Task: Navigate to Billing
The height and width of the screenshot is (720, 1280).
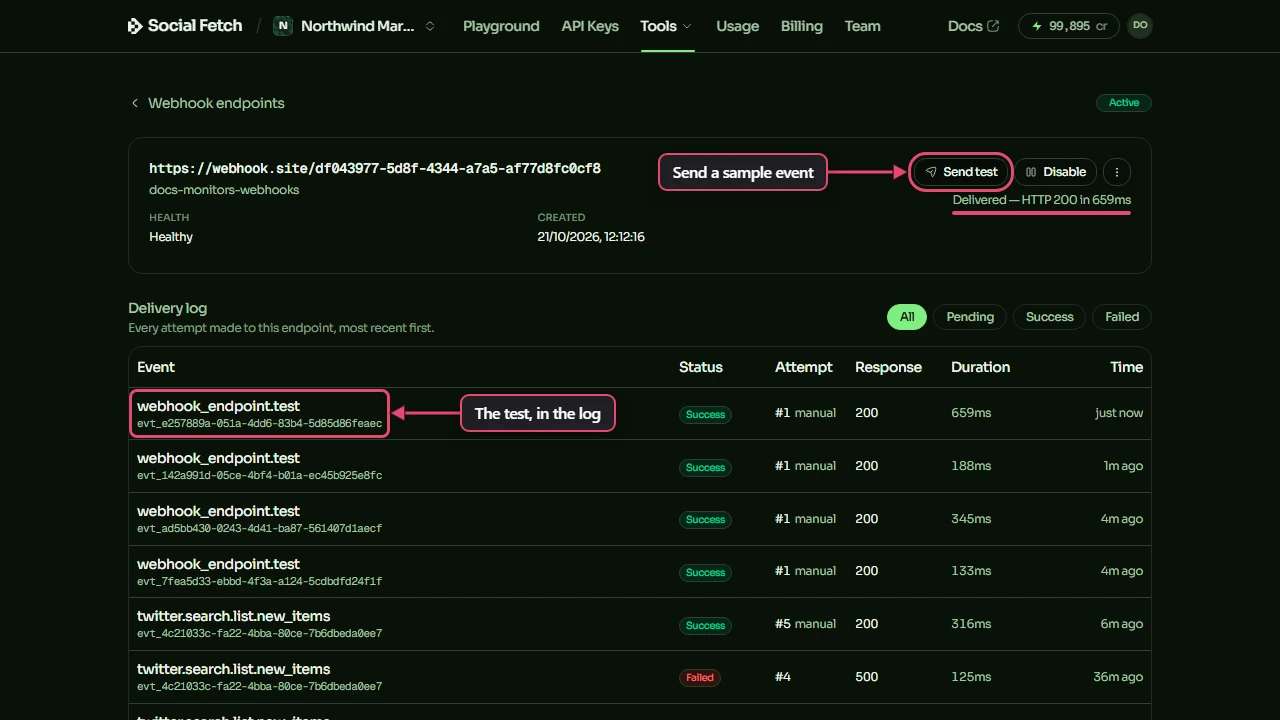Action: [802, 26]
